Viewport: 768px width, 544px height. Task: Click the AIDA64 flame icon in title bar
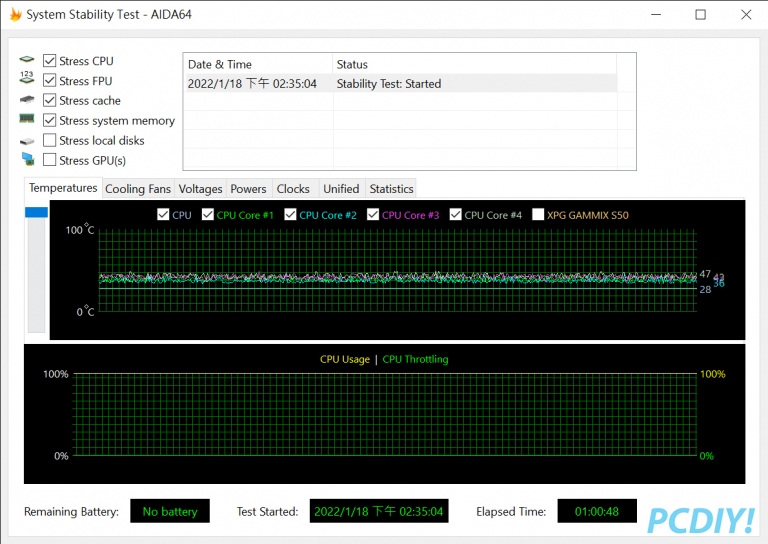point(16,15)
